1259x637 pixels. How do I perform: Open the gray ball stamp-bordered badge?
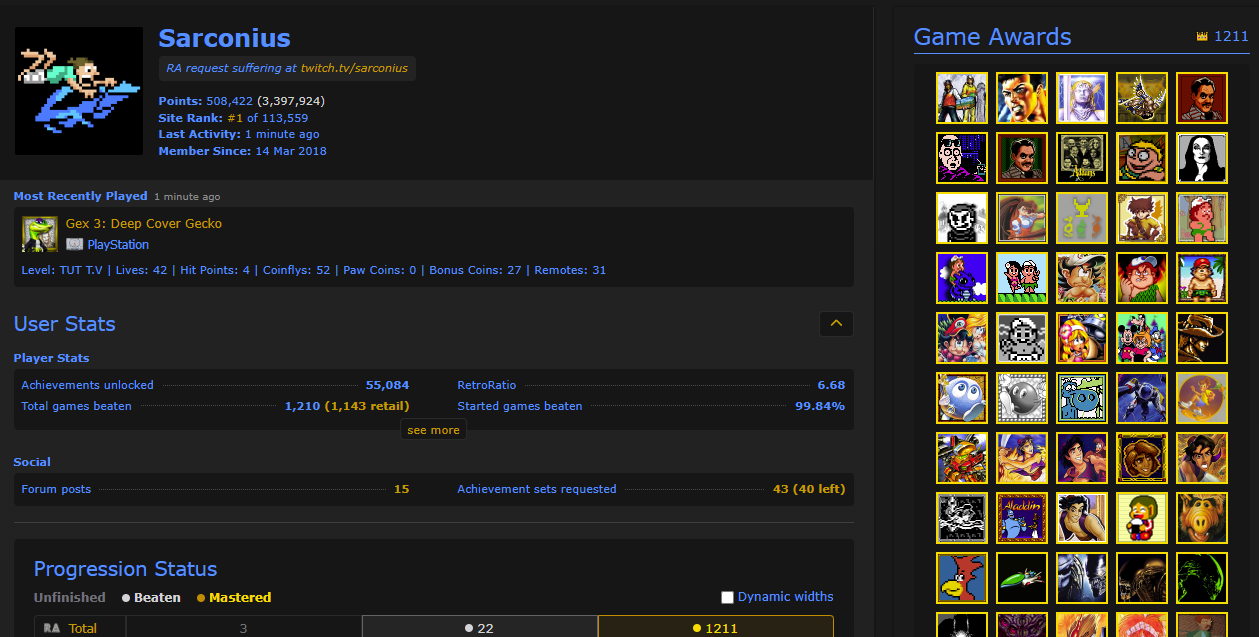[1022, 398]
